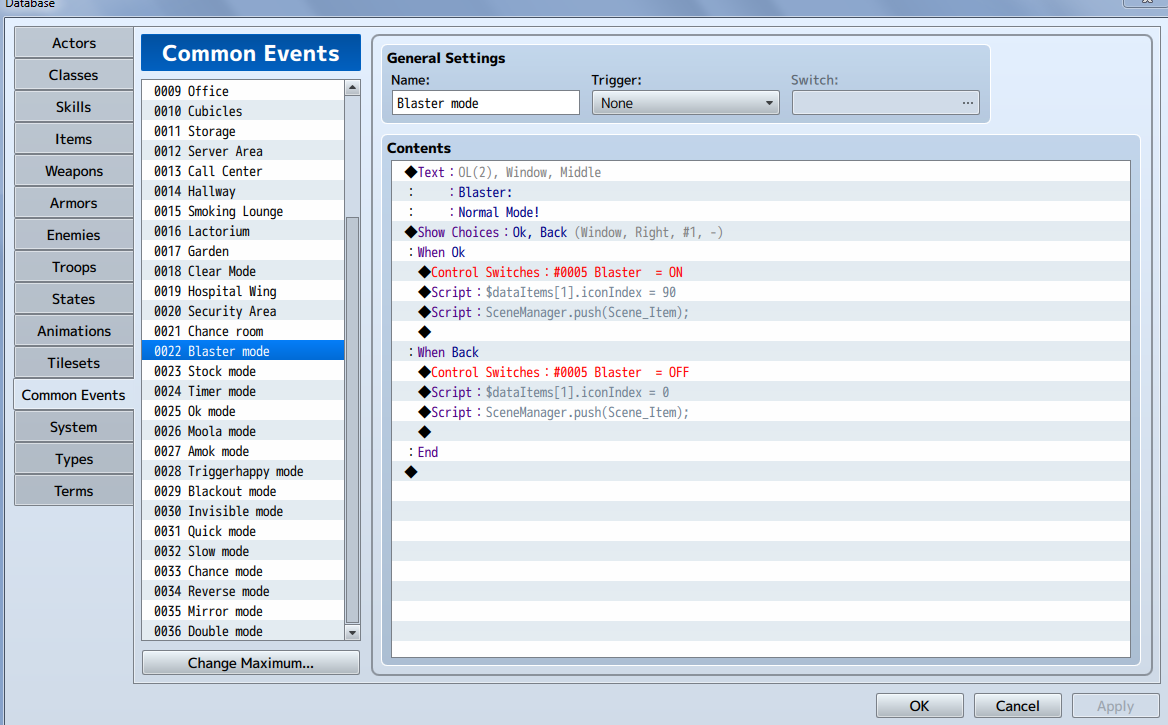Select common event 0023 Stock mode
Image resolution: width=1168 pixels, height=725 pixels.
pyautogui.click(x=243, y=371)
